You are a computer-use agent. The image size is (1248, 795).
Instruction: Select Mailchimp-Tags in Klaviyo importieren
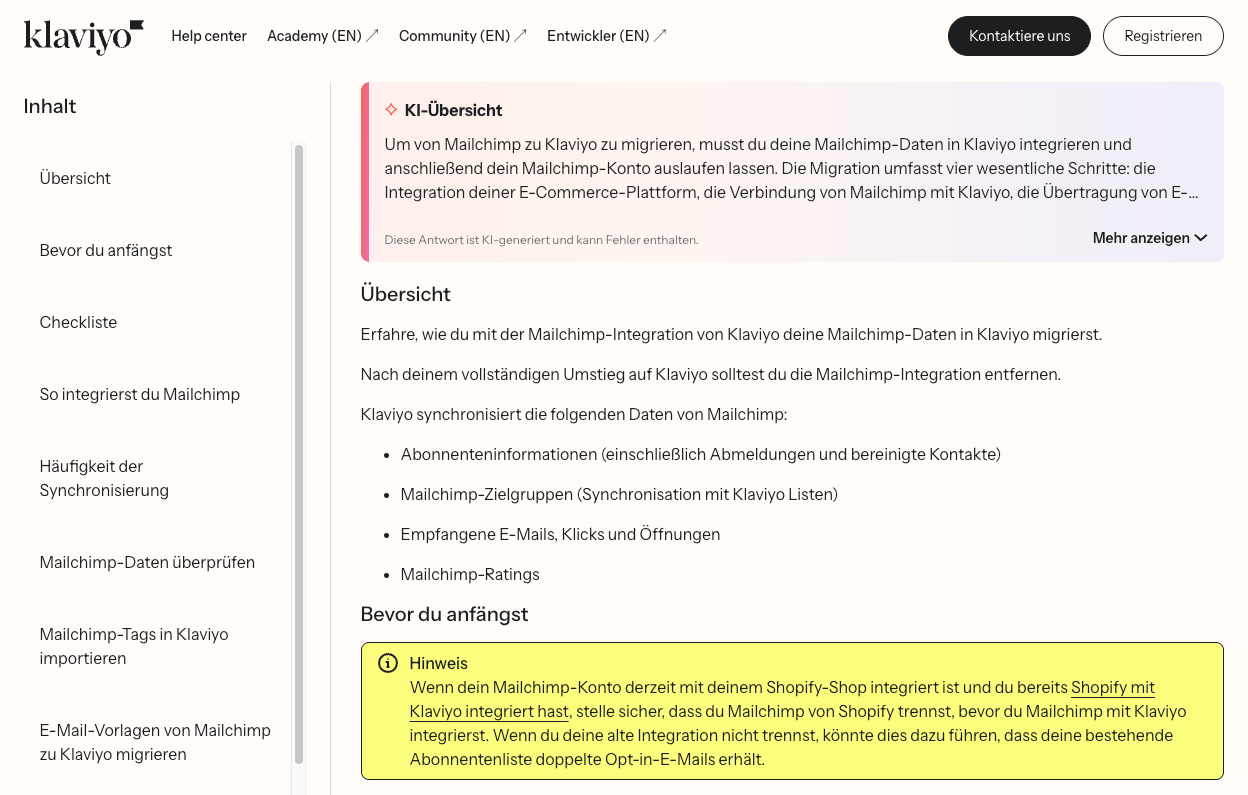tap(134, 646)
